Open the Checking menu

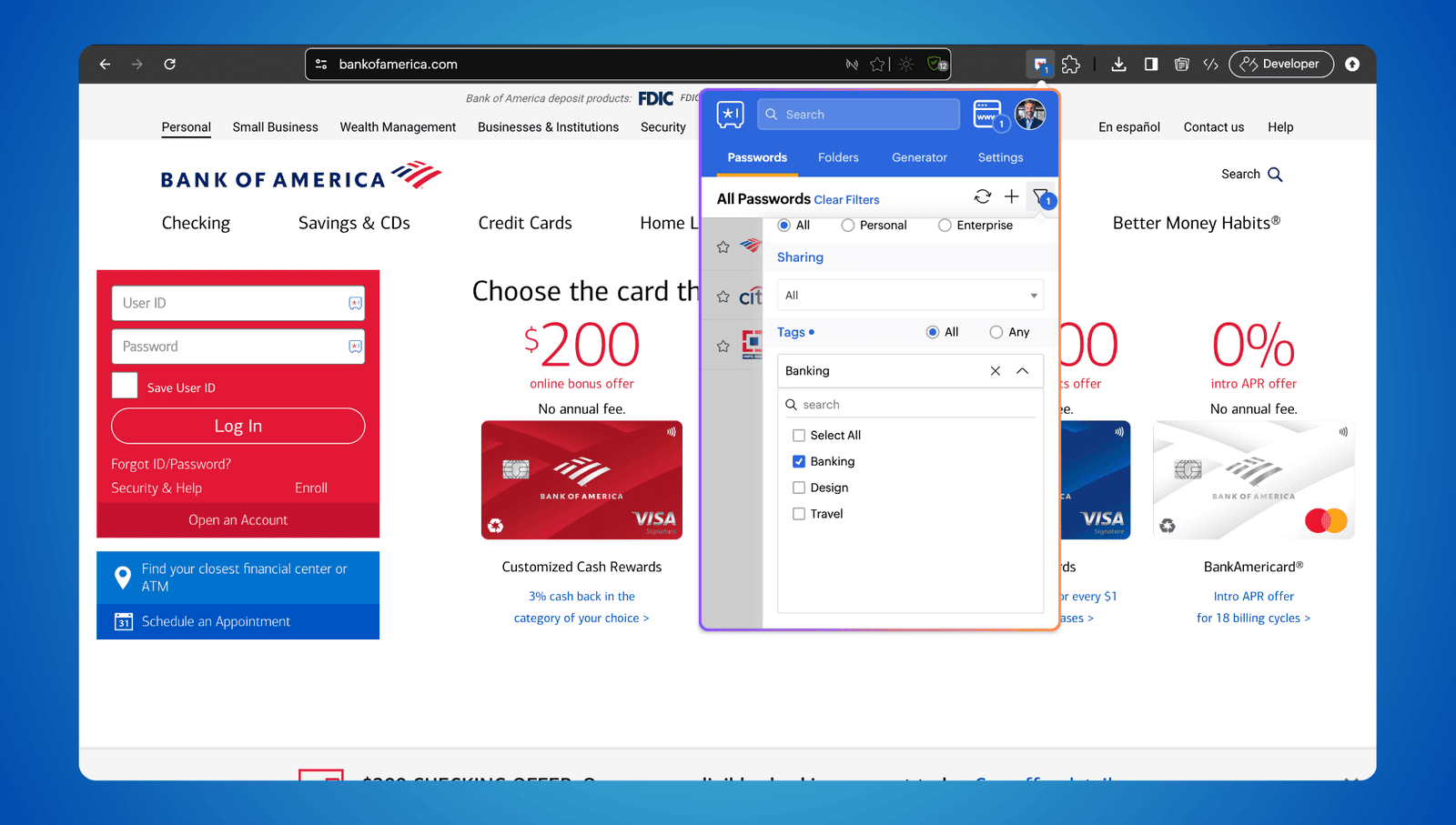coord(196,223)
